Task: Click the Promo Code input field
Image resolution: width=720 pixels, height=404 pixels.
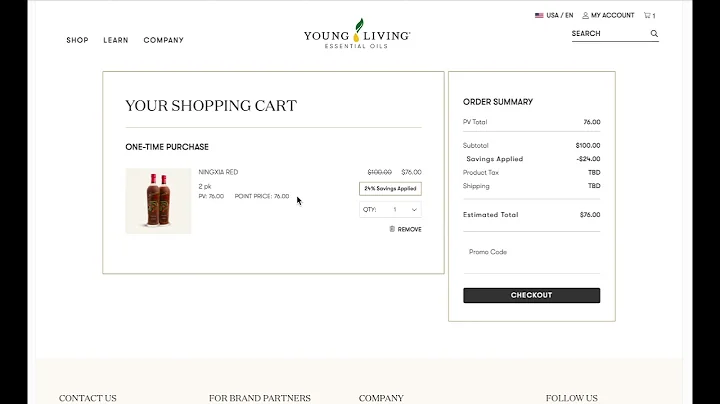Action: [x=531, y=252]
